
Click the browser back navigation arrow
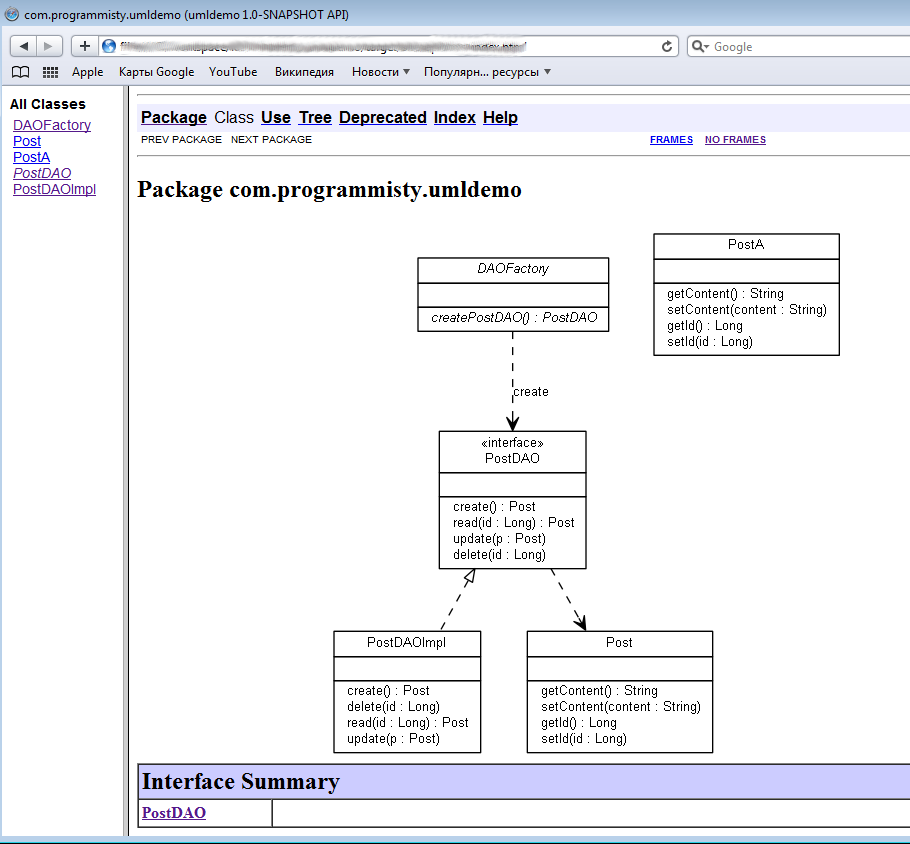[x=22, y=45]
